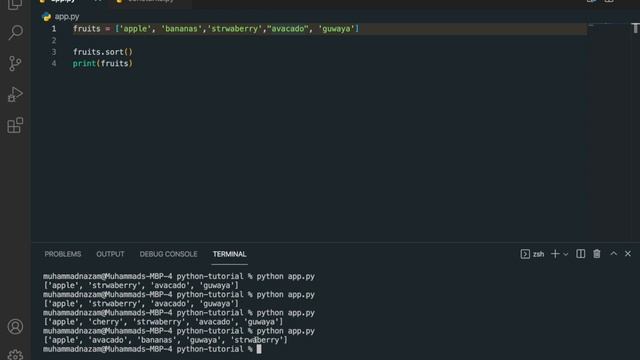Create a new terminal with plus icon
This screenshot has width=640, height=360.
[555, 254]
